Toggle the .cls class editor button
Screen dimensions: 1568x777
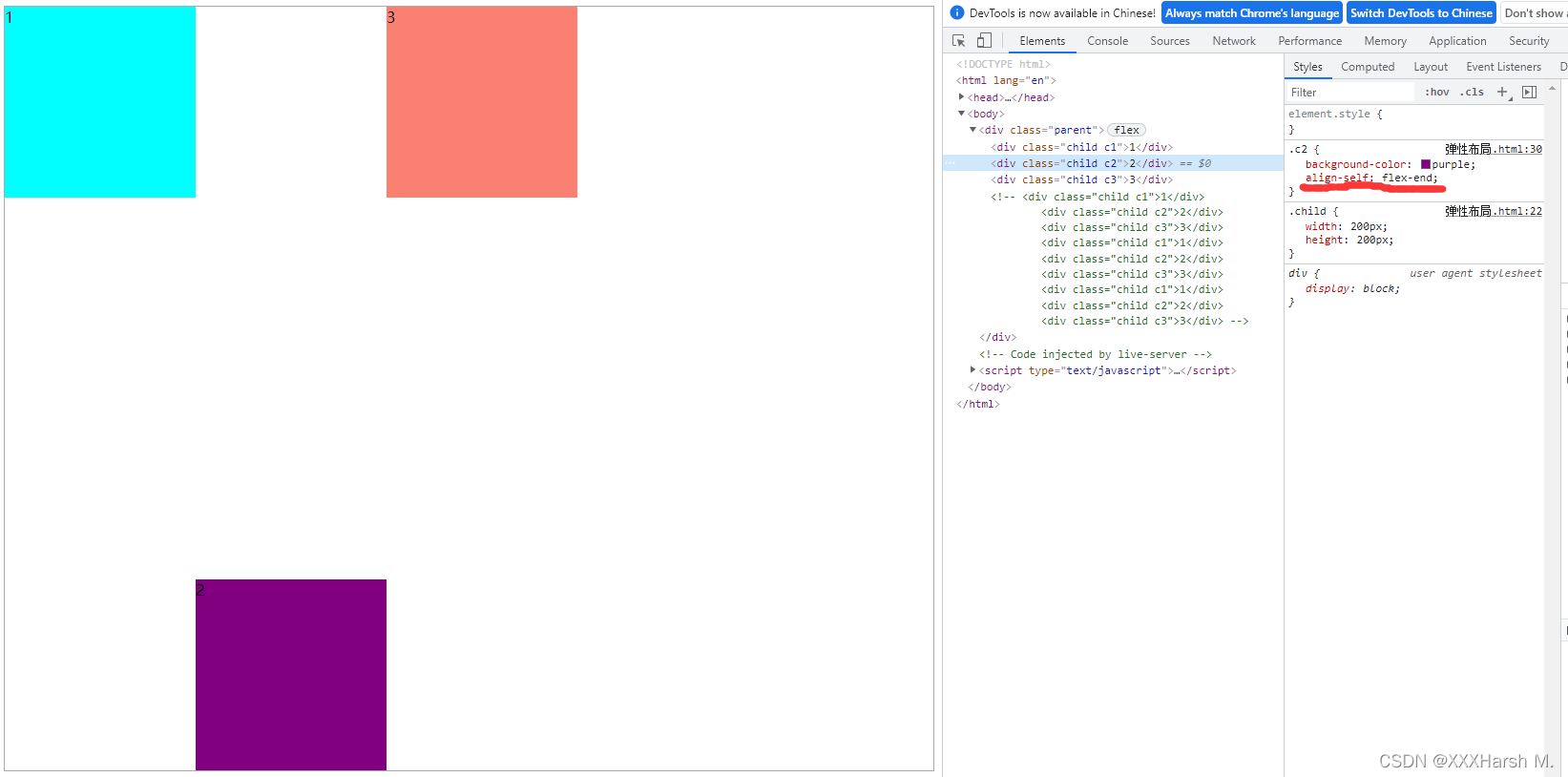(x=1472, y=93)
